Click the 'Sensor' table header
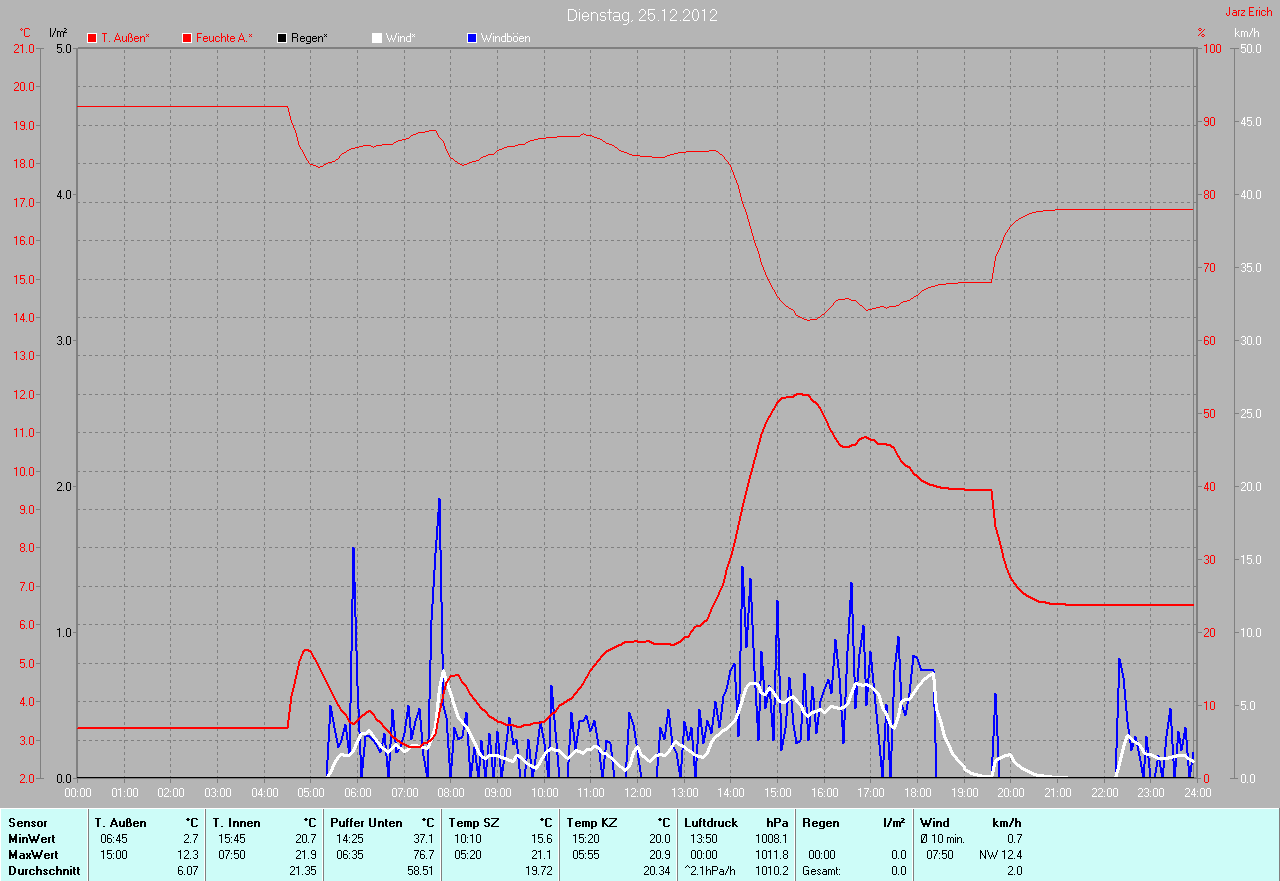 [x=27, y=823]
